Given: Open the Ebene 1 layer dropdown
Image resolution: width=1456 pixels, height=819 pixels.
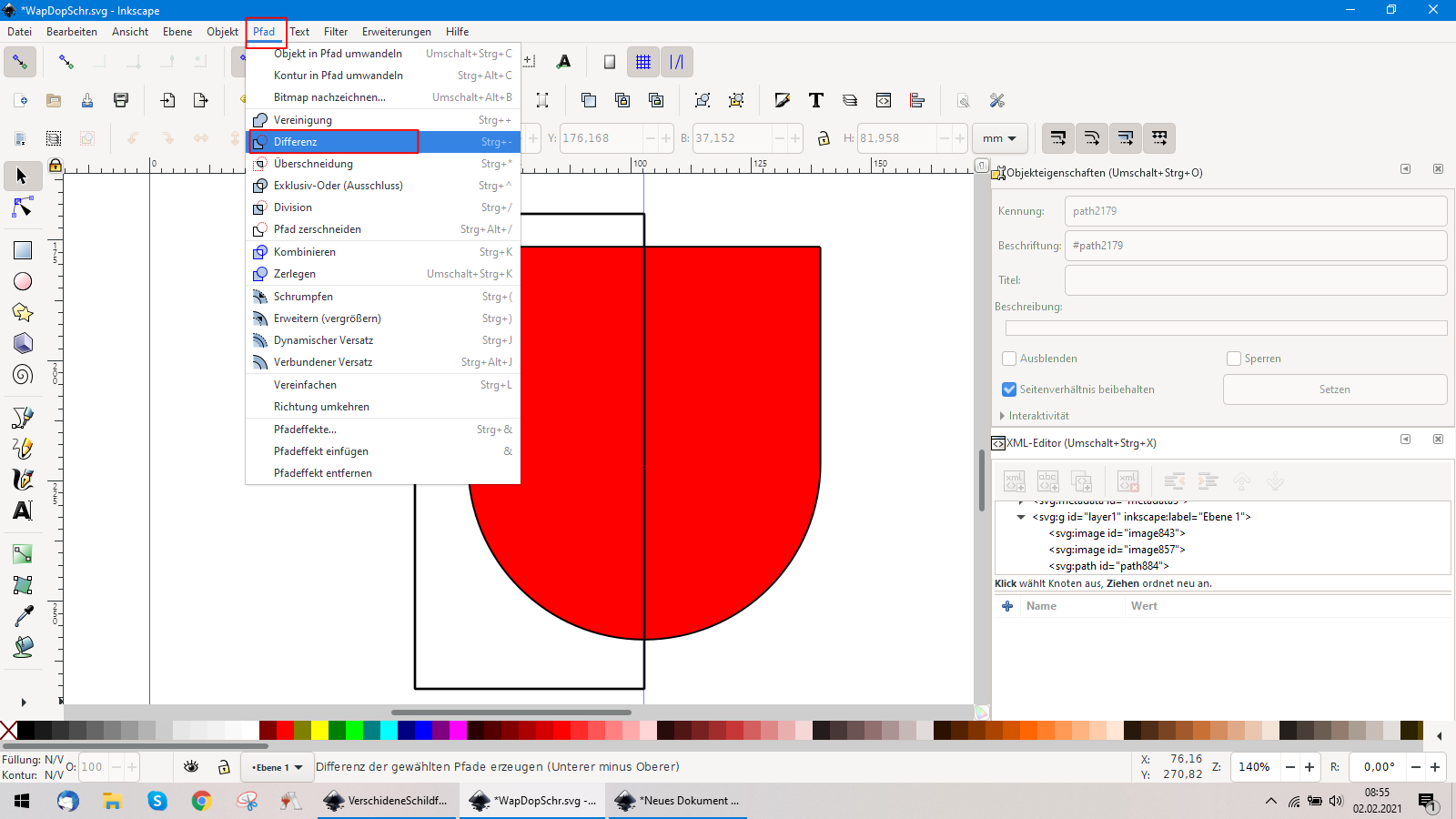Looking at the screenshot, I should coord(277,767).
